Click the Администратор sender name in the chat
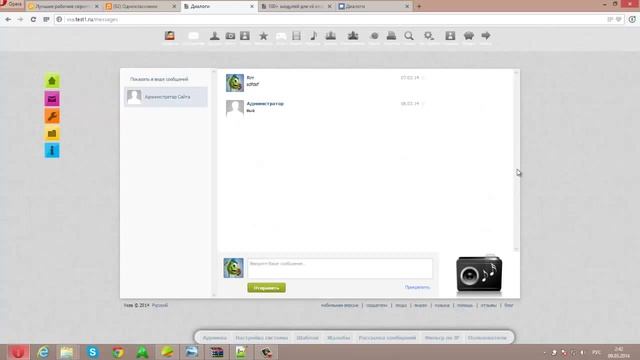The width and height of the screenshot is (640, 360). click(x=265, y=104)
